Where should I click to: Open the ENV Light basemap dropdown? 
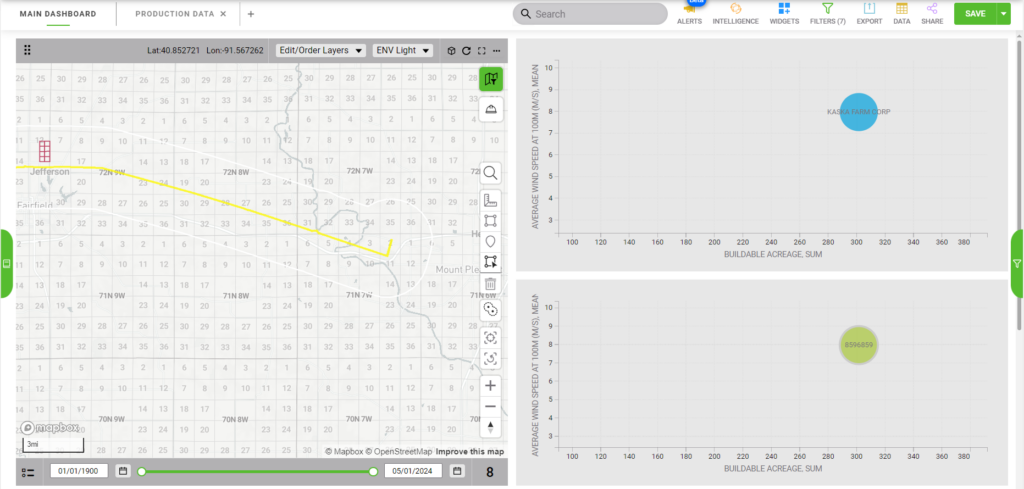coord(402,50)
